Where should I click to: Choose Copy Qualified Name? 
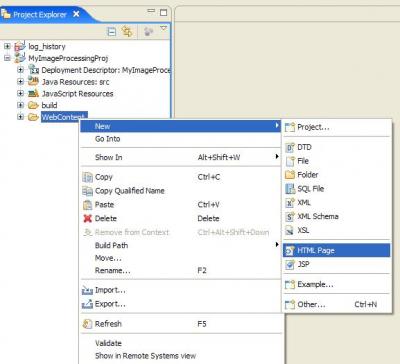(180, 191)
